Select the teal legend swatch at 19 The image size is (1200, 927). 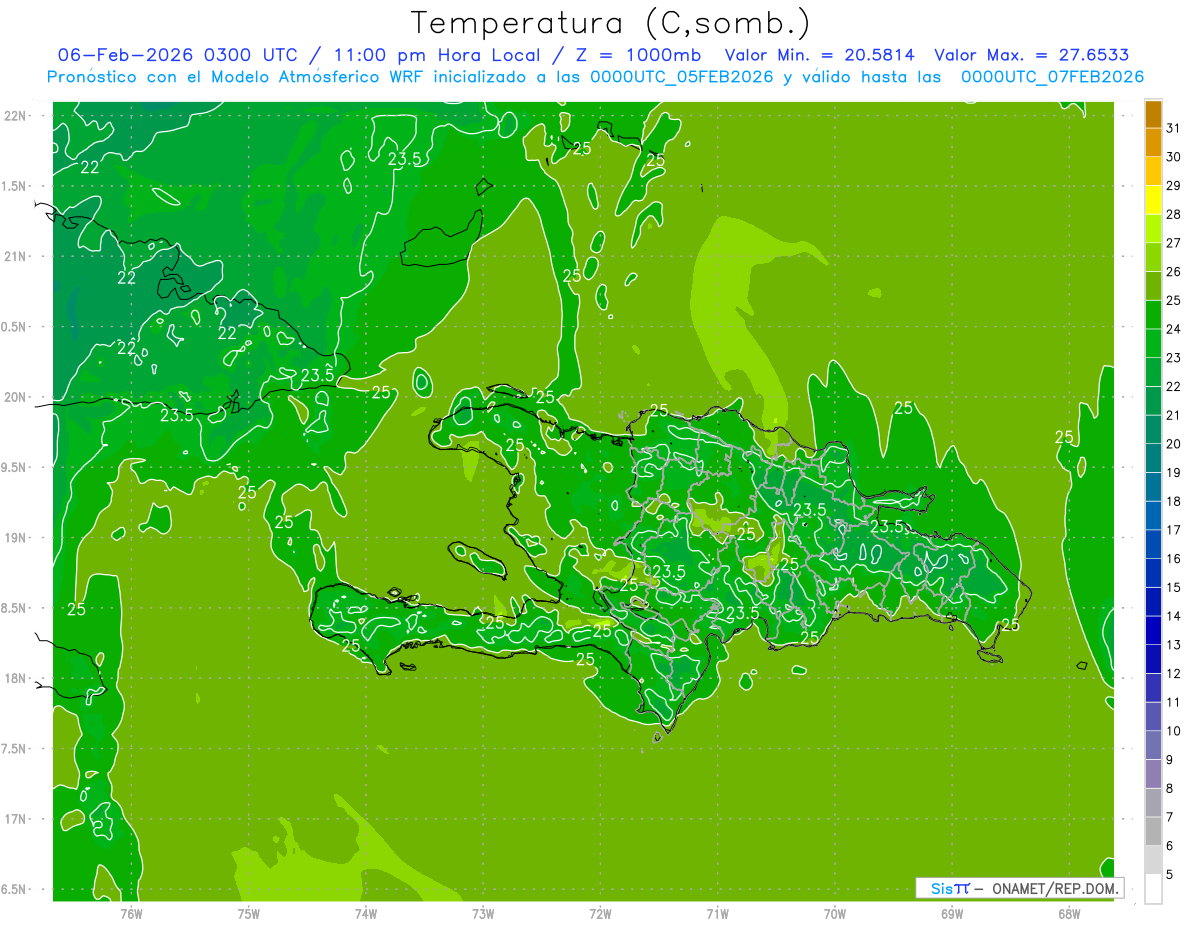point(1153,460)
